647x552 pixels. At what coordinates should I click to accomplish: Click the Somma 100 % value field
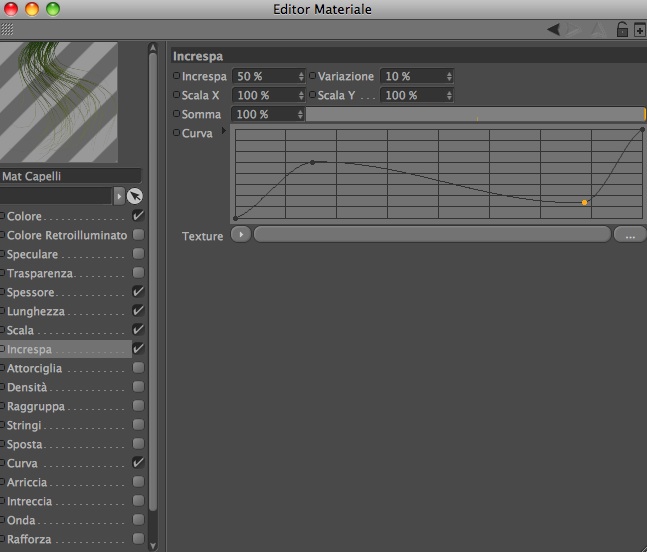click(x=268, y=114)
